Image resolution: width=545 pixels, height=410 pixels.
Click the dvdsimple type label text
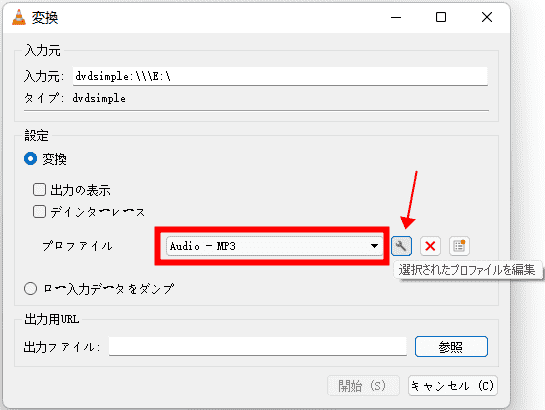99,98
